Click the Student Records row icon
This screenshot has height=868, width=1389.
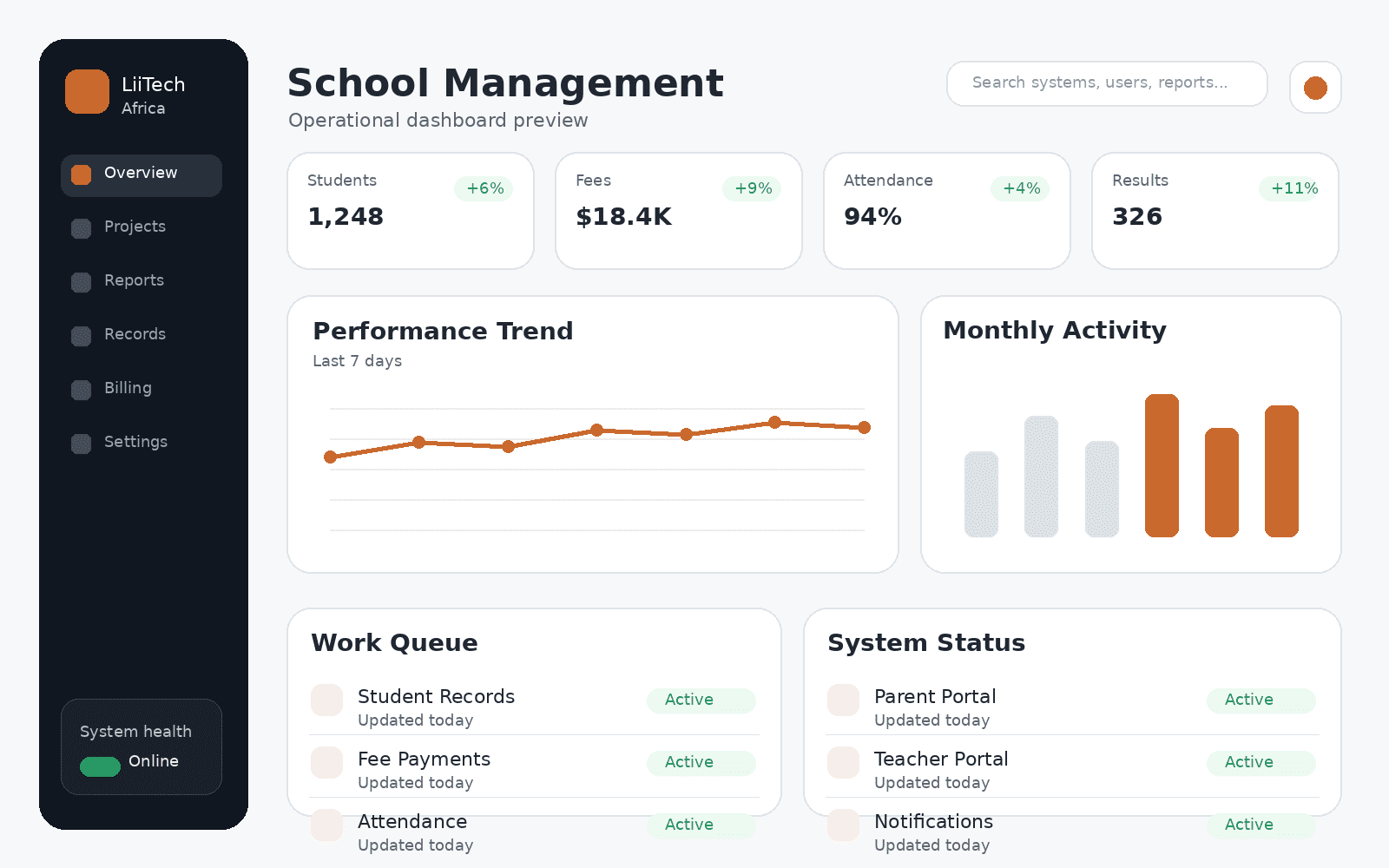[327, 700]
